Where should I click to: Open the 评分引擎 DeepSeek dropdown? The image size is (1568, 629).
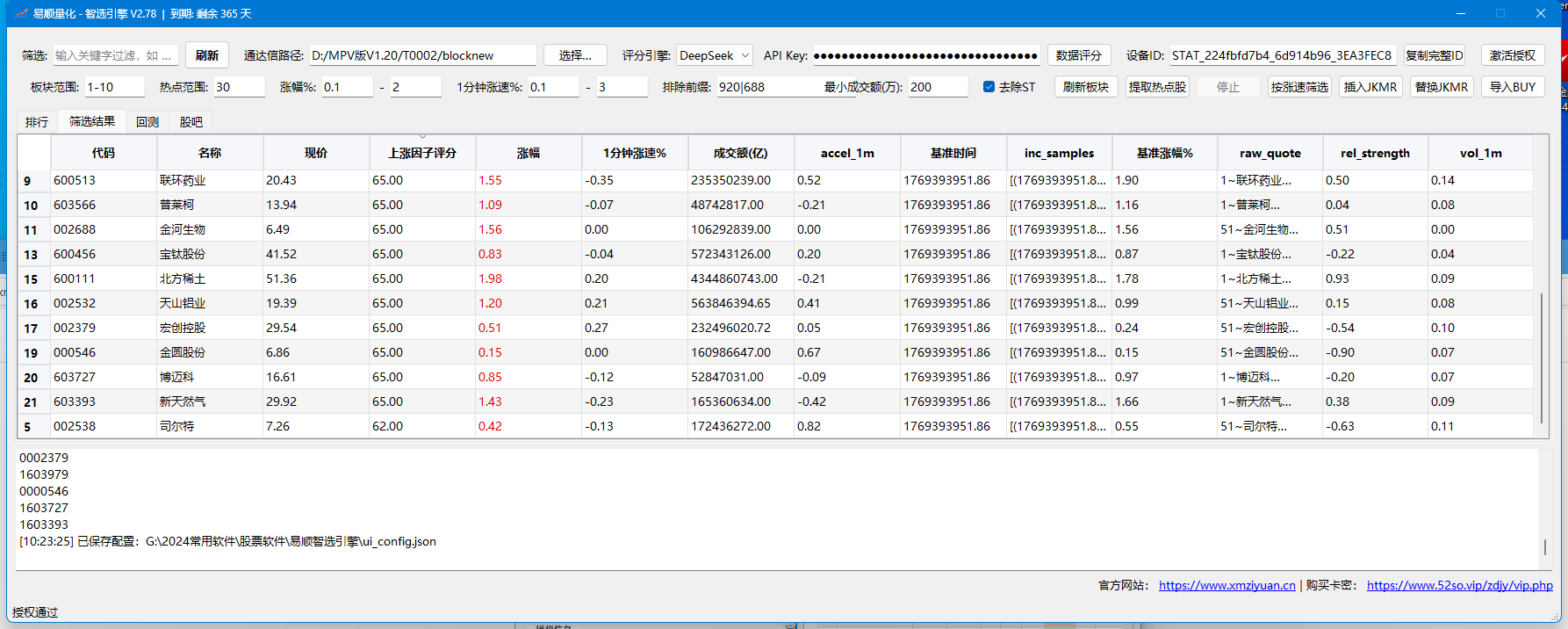tap(714, 55)
